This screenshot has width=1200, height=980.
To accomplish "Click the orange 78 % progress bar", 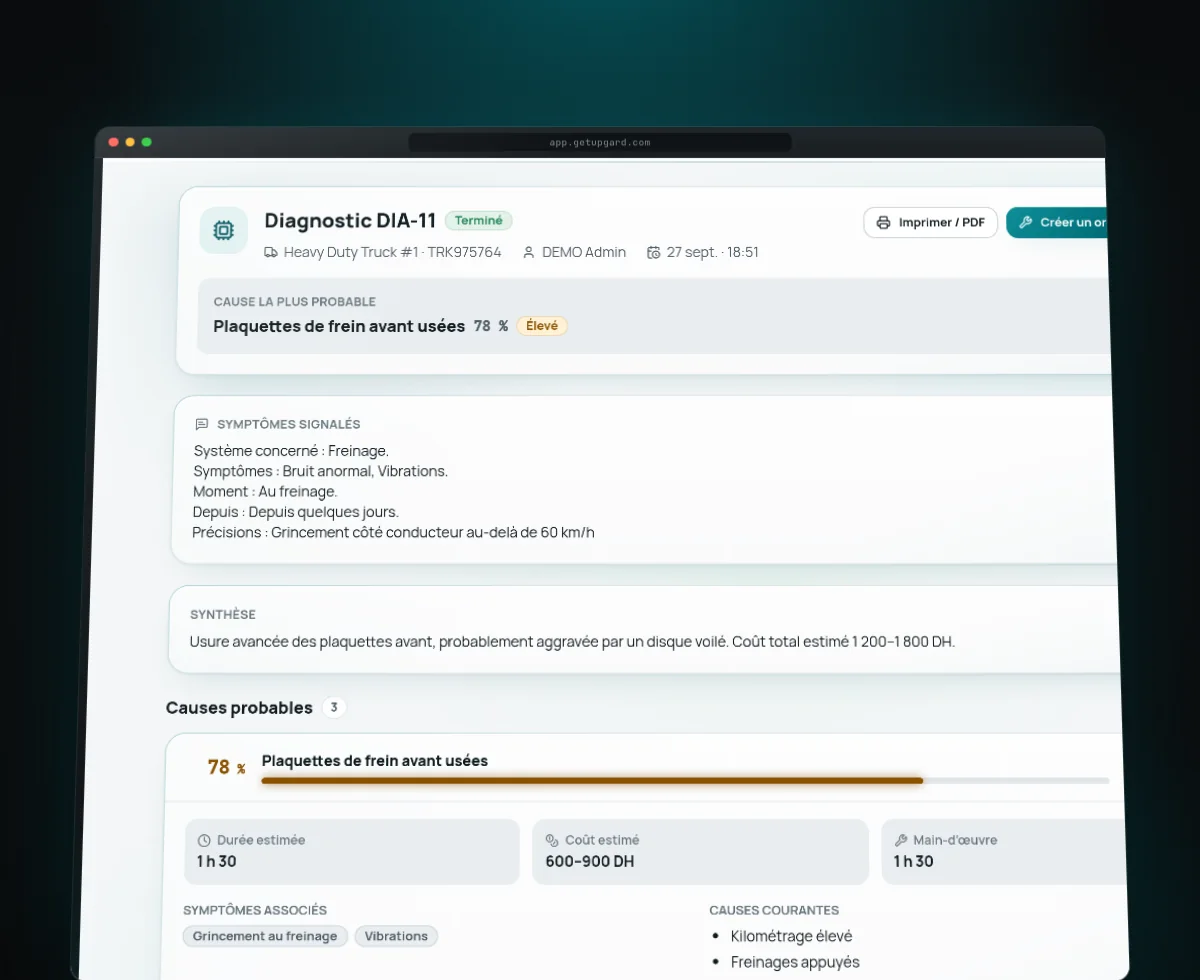I will tap(592, 780).
